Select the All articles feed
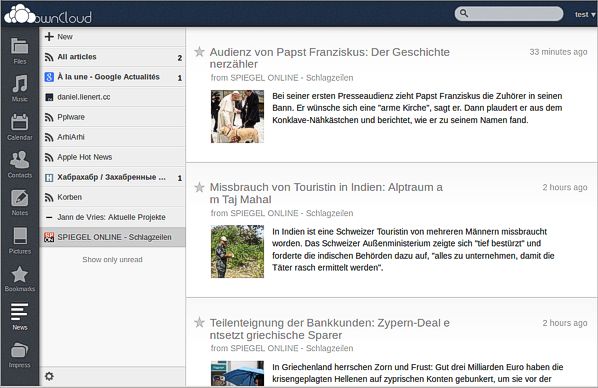The height and width of the screenshot is (388, 598). [113, 57]
